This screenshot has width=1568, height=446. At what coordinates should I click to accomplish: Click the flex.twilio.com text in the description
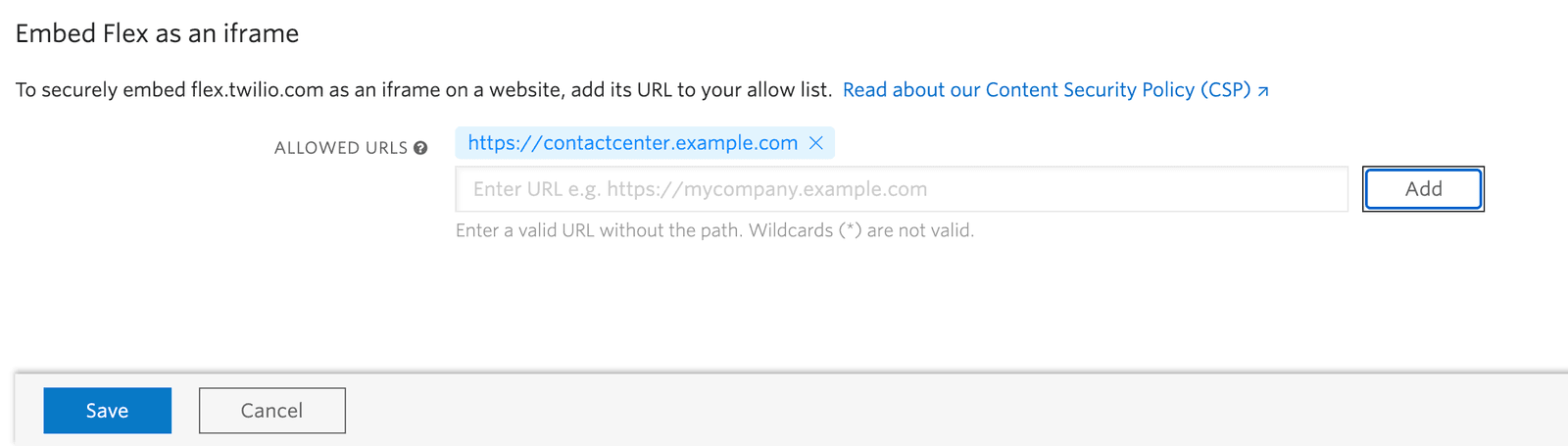(257, 90)
